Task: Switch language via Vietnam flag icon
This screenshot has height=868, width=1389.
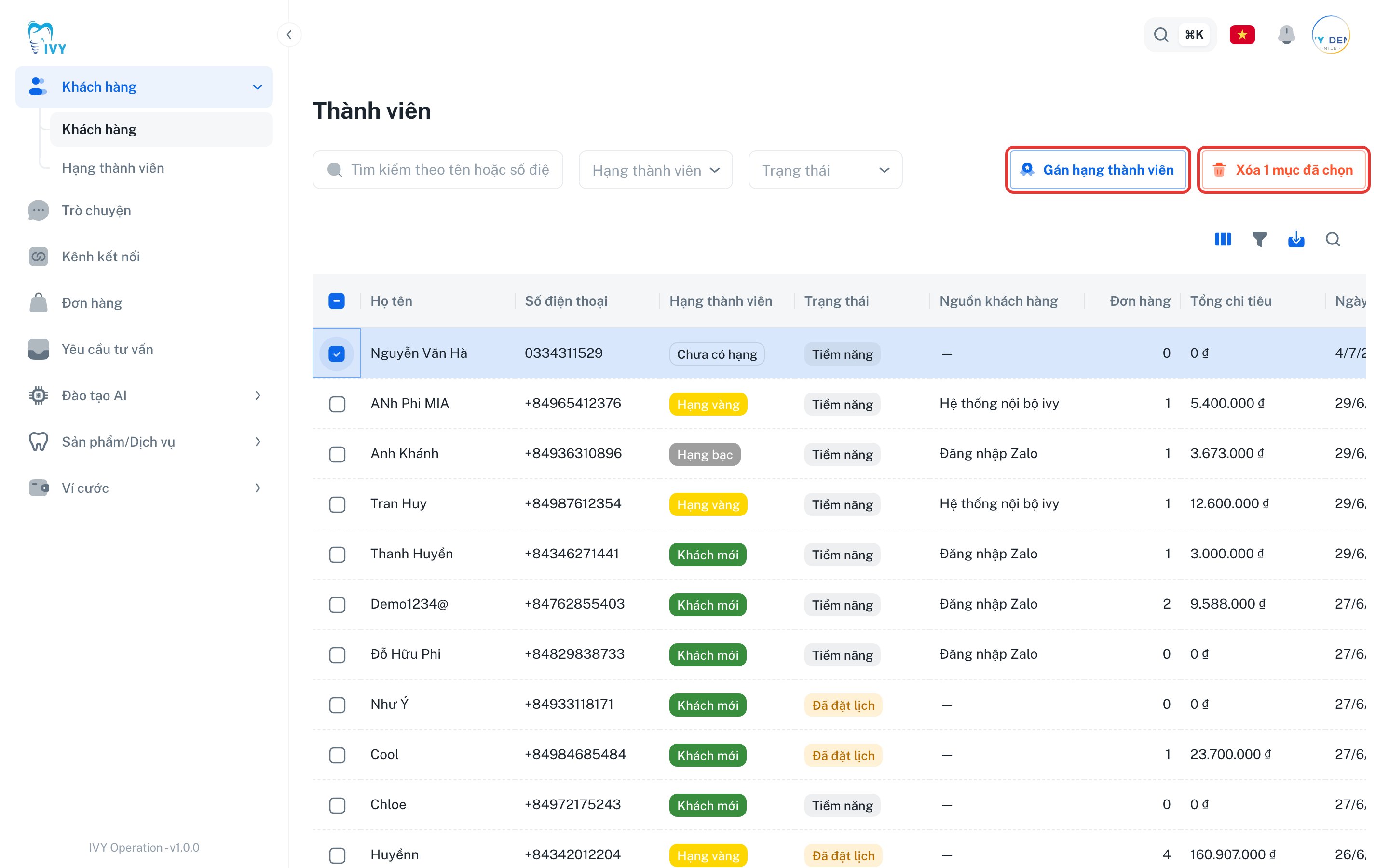Action: 1242,34
